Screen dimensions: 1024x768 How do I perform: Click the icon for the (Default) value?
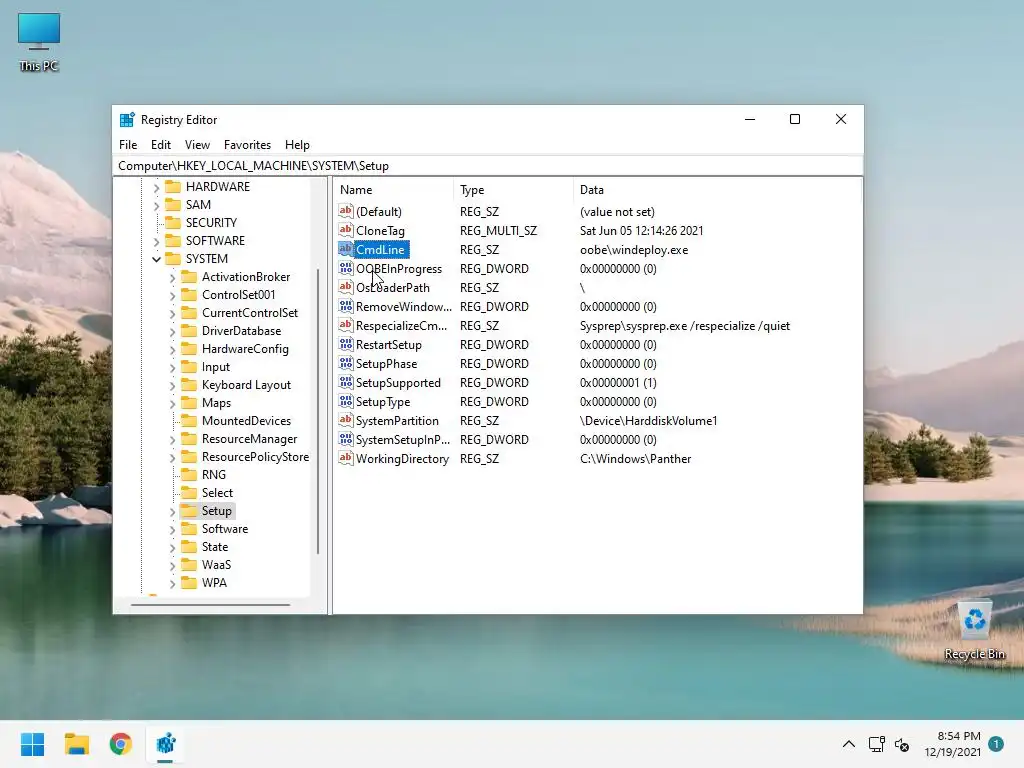pyautogui.click(x=345, y=211)
